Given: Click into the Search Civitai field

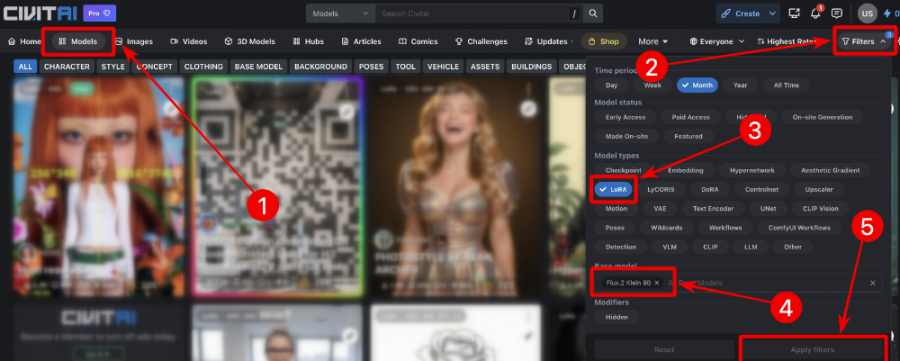Looking at the screenshot, I should click(x=472, y=13).
